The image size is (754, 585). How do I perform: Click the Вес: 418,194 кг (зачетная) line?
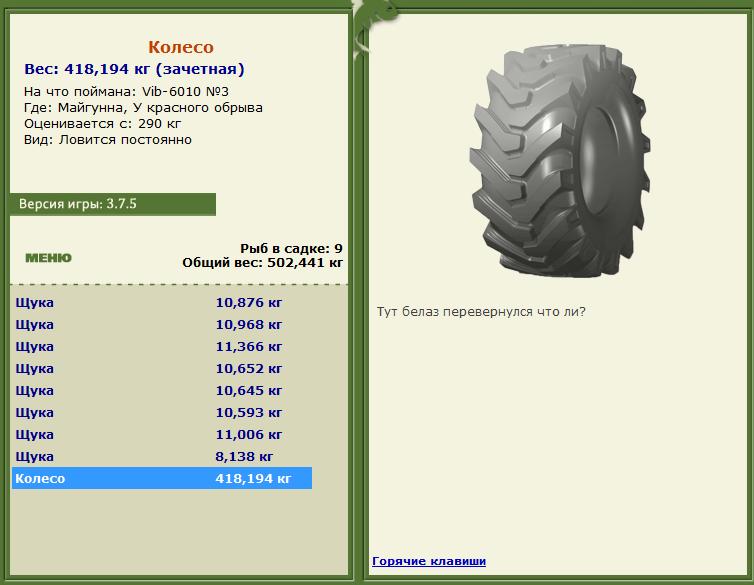point(134,69)
